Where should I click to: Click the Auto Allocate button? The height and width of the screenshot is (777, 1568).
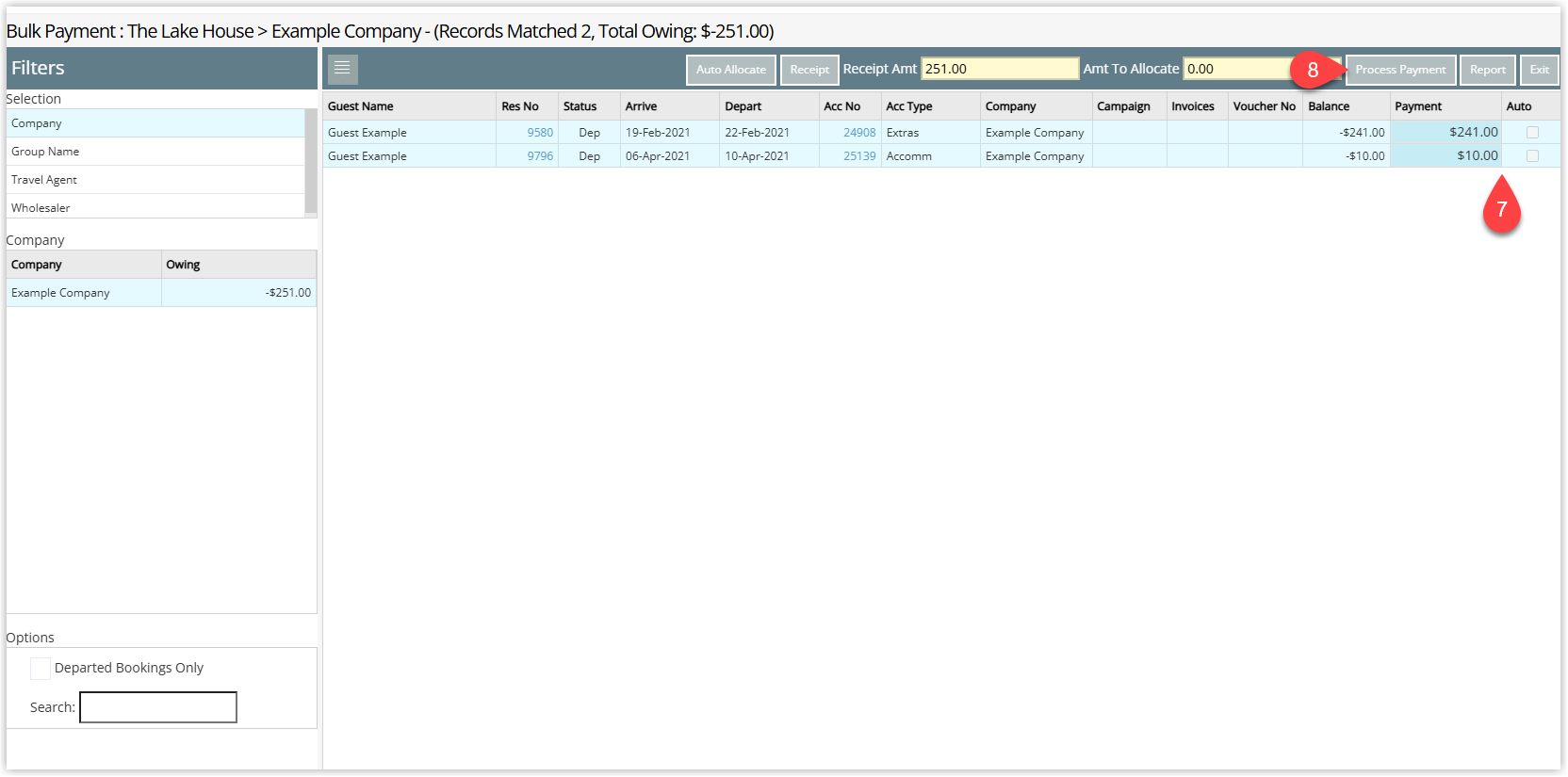pos(731,70)
